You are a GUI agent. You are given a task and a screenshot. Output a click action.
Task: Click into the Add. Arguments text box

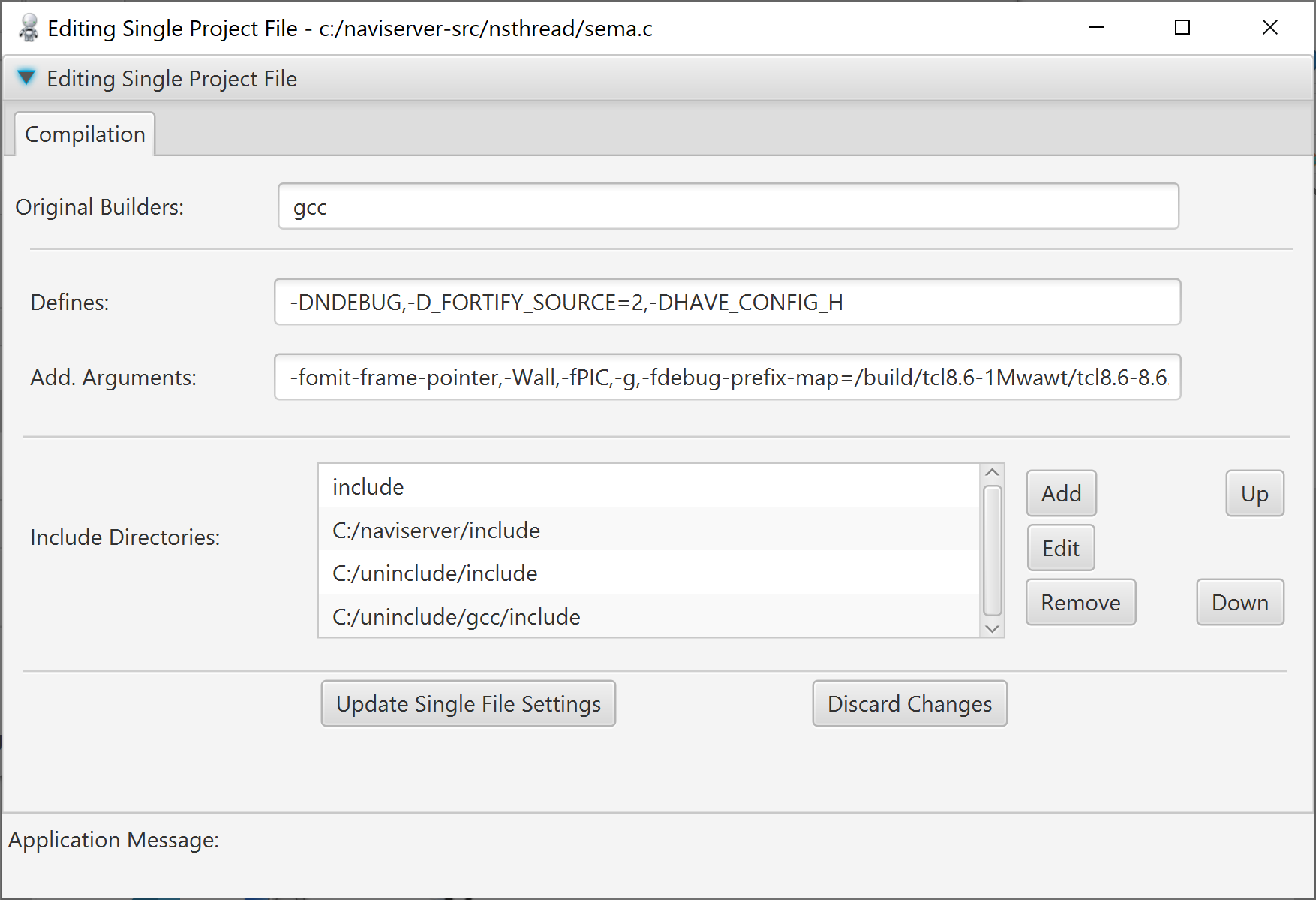pos(728,377)
